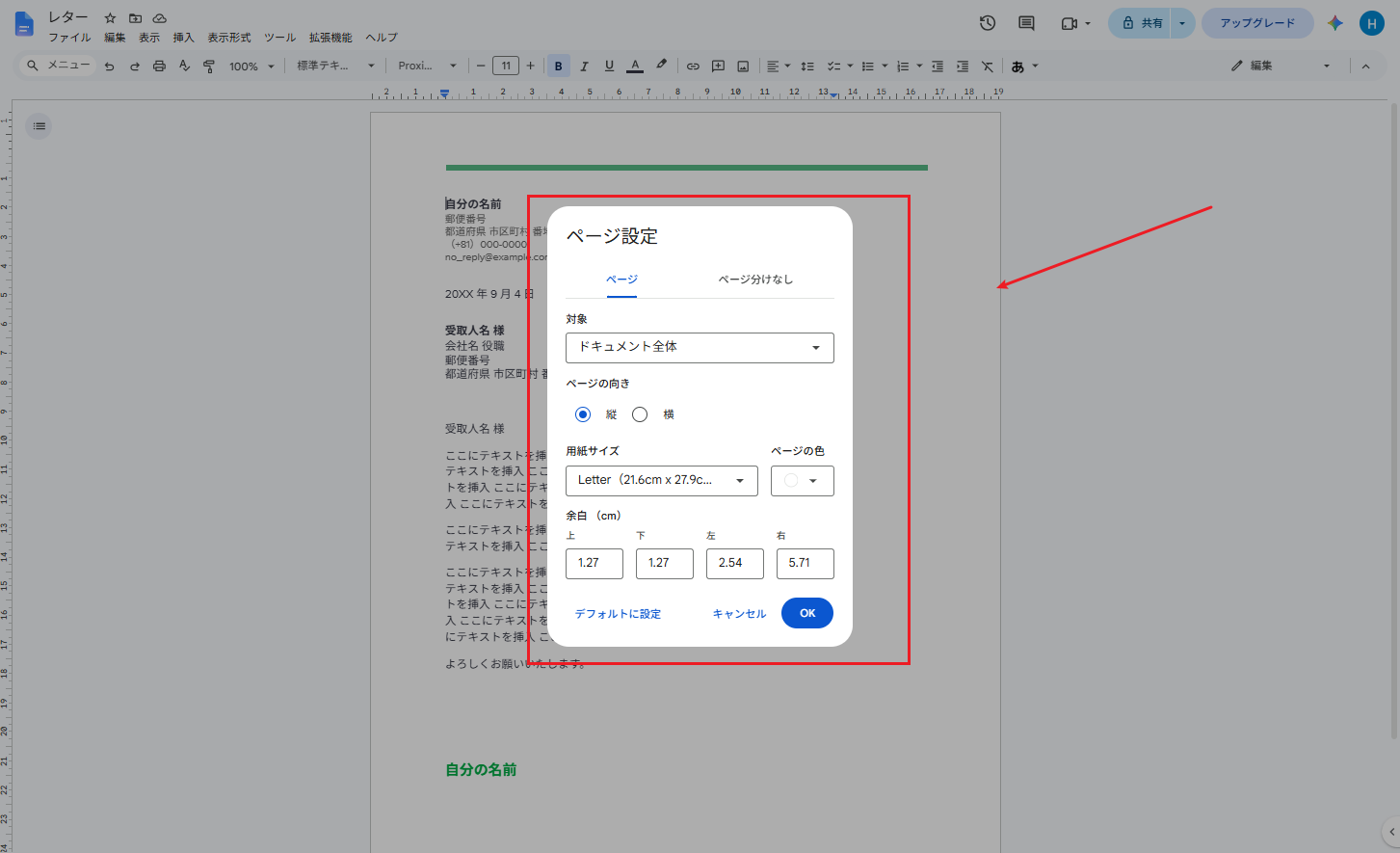This screenshot has width=1400, height=853.
Task: Click the 上 margin field with 1.27
Action: pos(594,564)
